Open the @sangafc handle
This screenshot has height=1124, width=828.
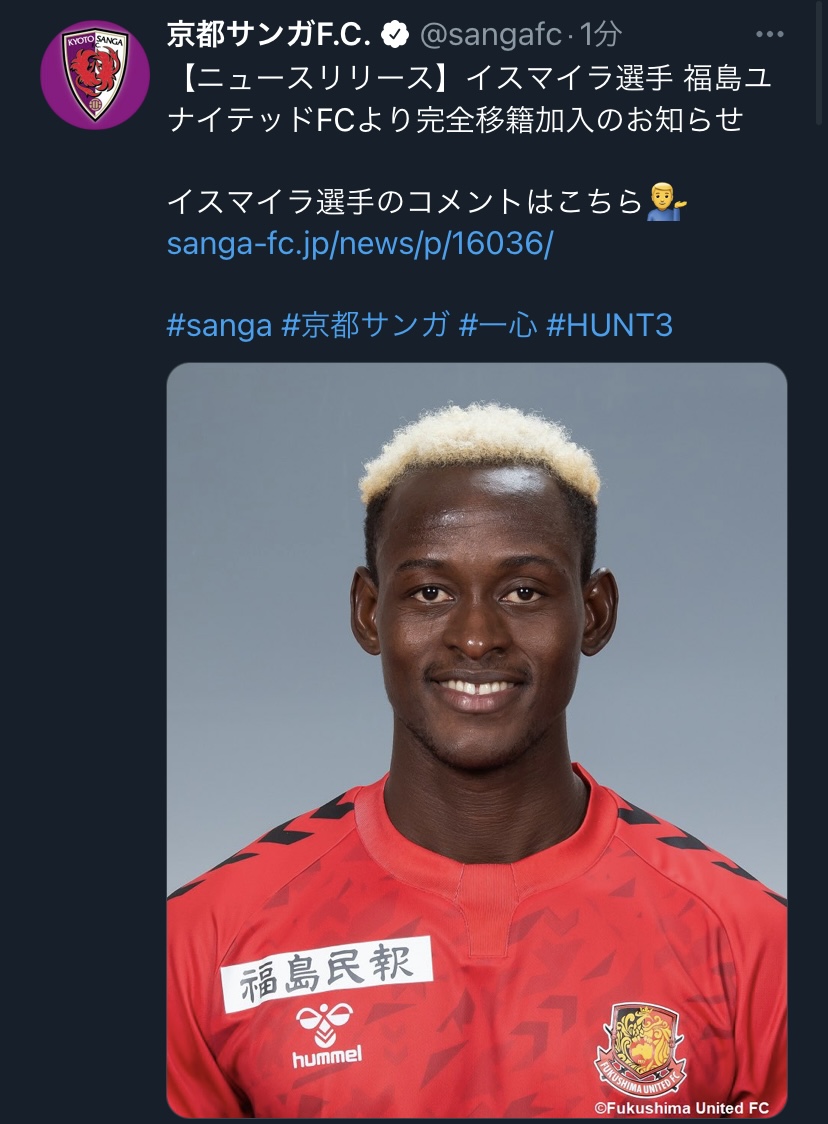pyautogui.click(x=490, y=34)
